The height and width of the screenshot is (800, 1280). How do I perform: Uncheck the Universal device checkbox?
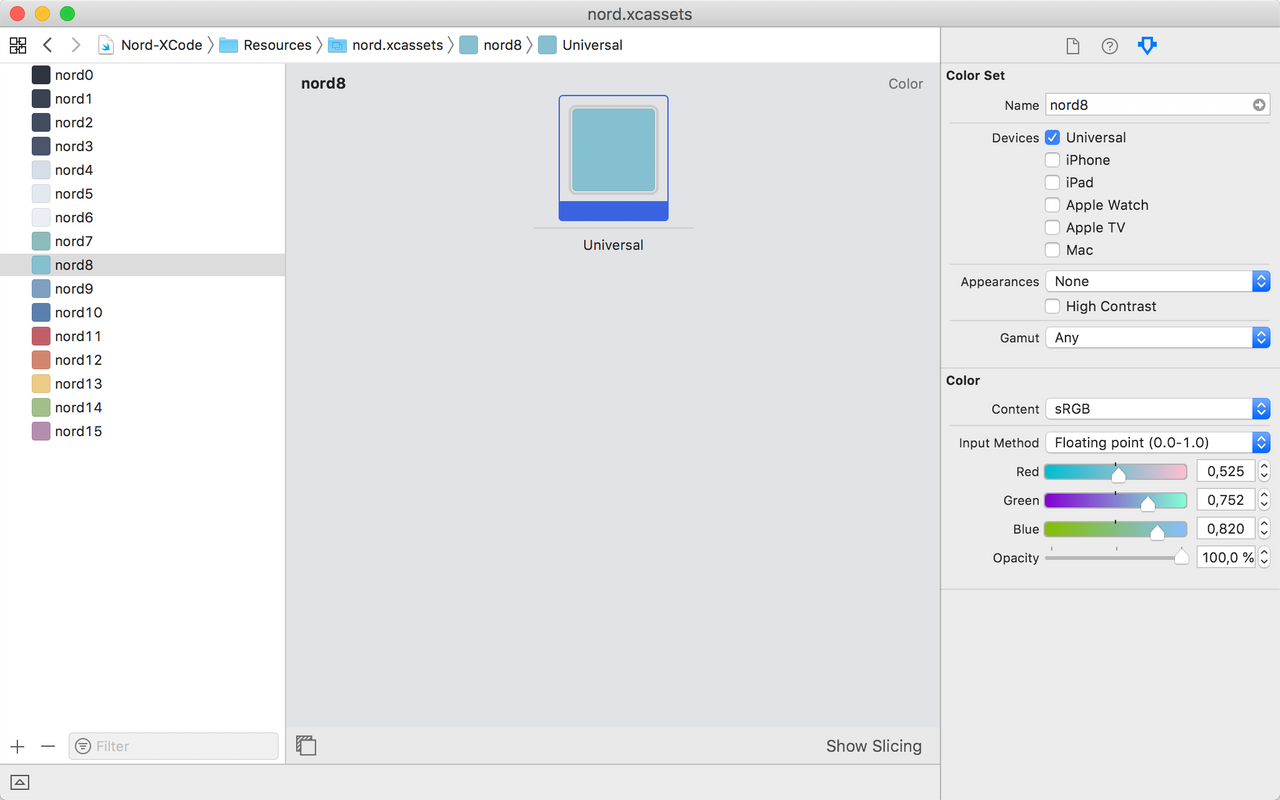(x=1052, y=138)
